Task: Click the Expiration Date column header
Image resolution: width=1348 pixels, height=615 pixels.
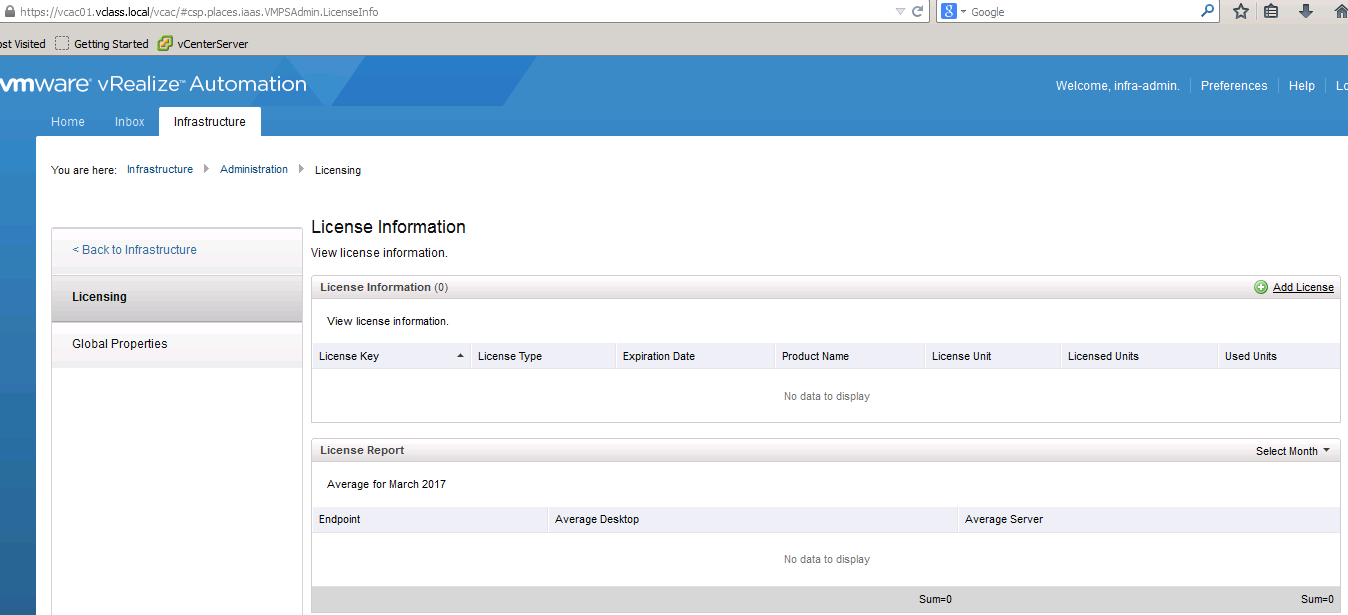Action: (x=659, y=357)
